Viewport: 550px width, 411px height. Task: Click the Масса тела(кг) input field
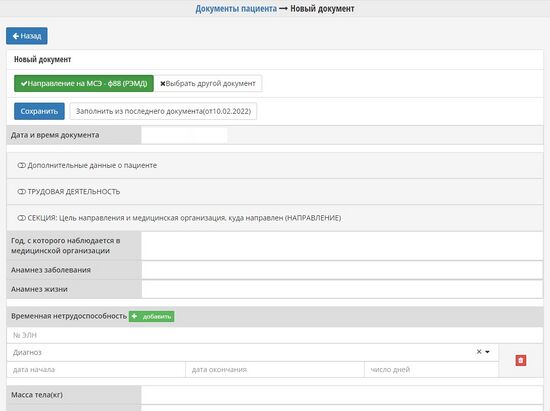[342, 395]
